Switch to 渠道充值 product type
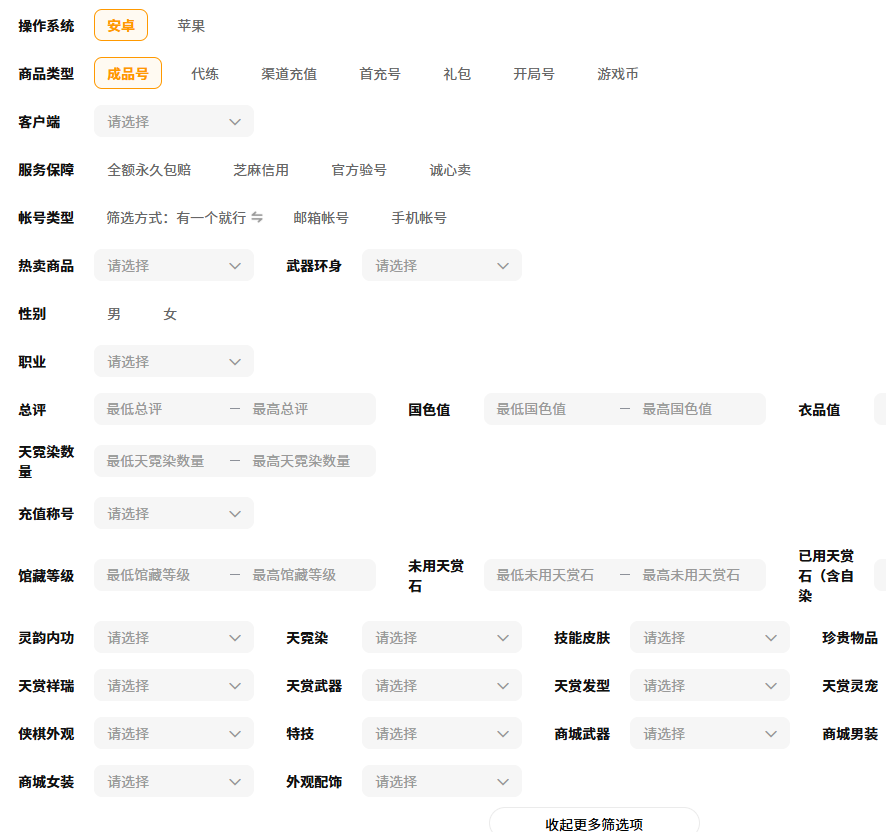This screenshot has width=886, height=832. point(289,74)
